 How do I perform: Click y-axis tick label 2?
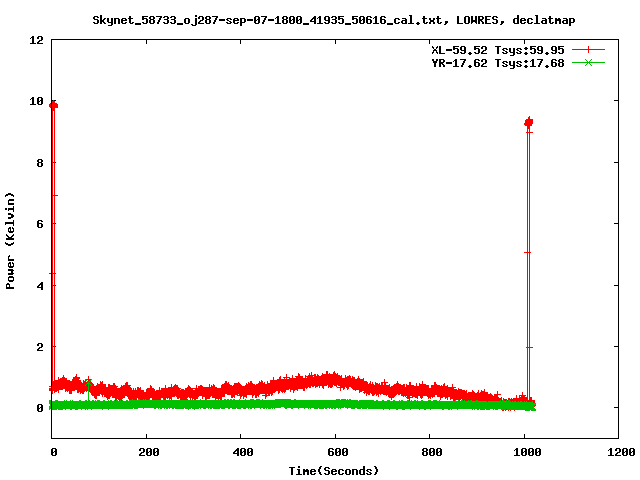(40, 347)
